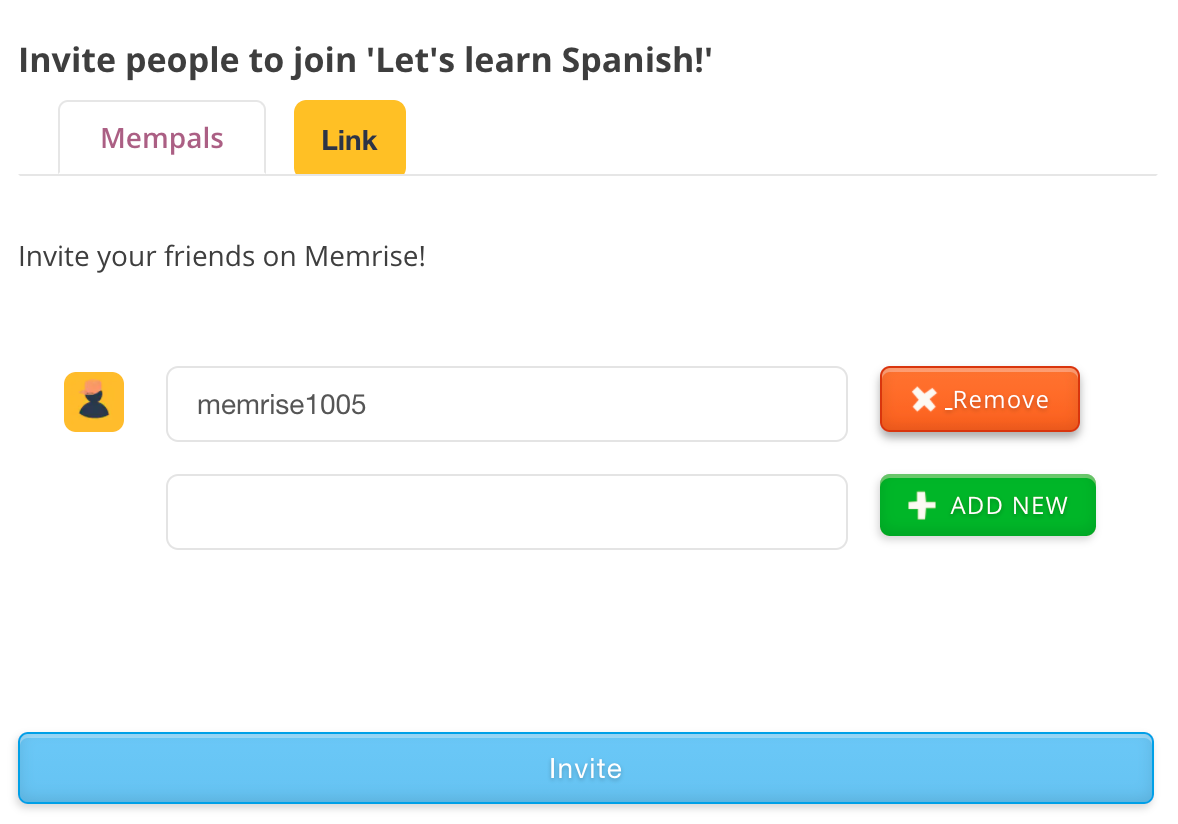This screenshot has height=824, width=1178.
Task: Place cursor in blank field beside ADD NEW
Action: 506,512
